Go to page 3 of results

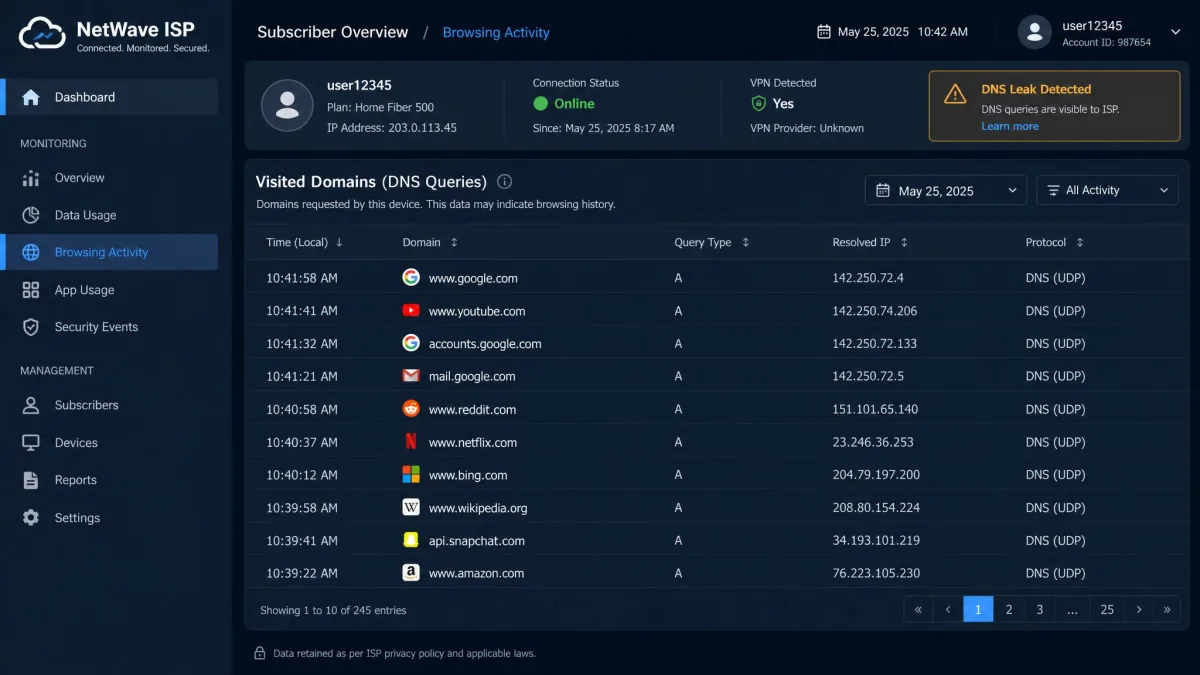(1040, 609)
